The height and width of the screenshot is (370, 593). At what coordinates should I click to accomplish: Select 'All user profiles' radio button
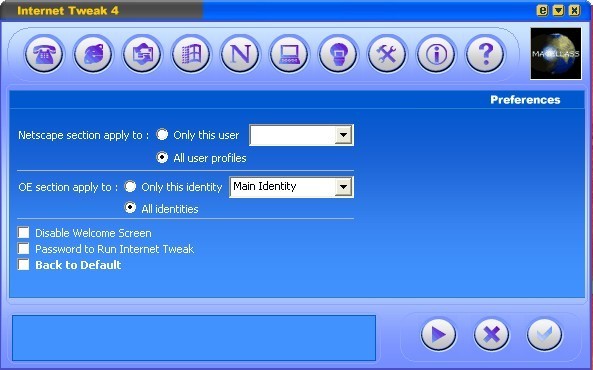162,157
